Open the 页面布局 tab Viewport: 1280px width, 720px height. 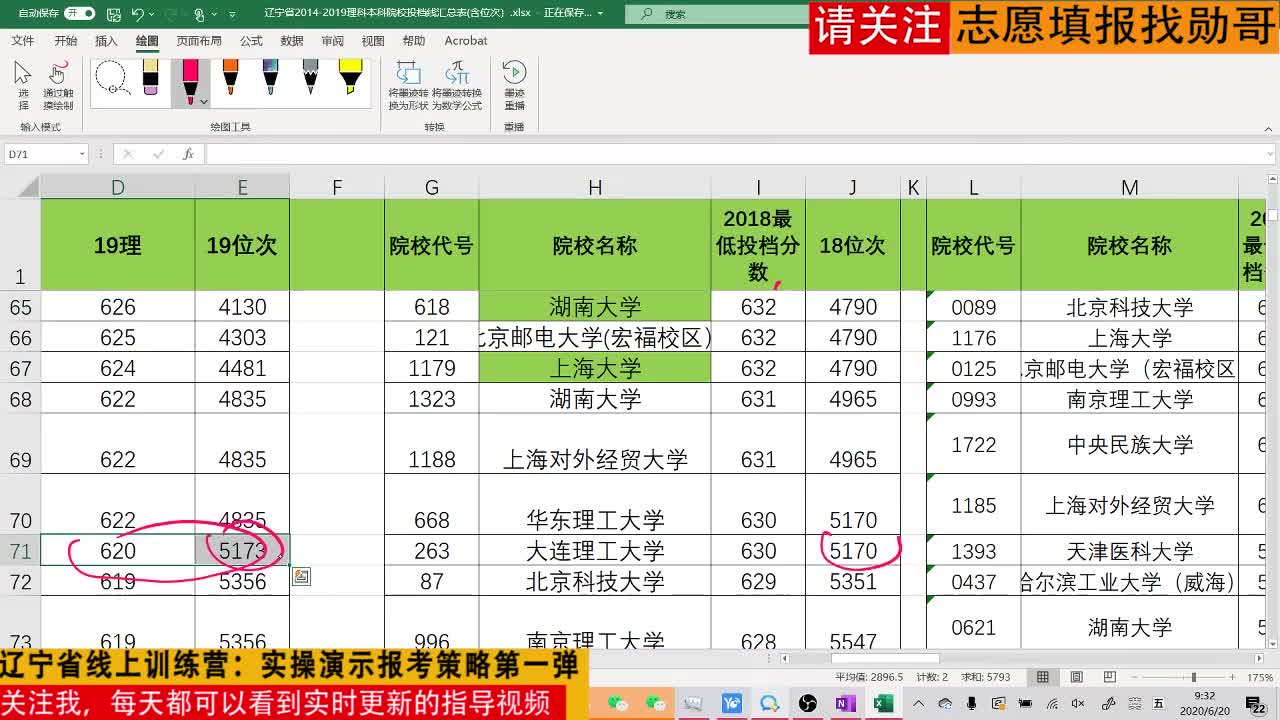tap(199, 41)
